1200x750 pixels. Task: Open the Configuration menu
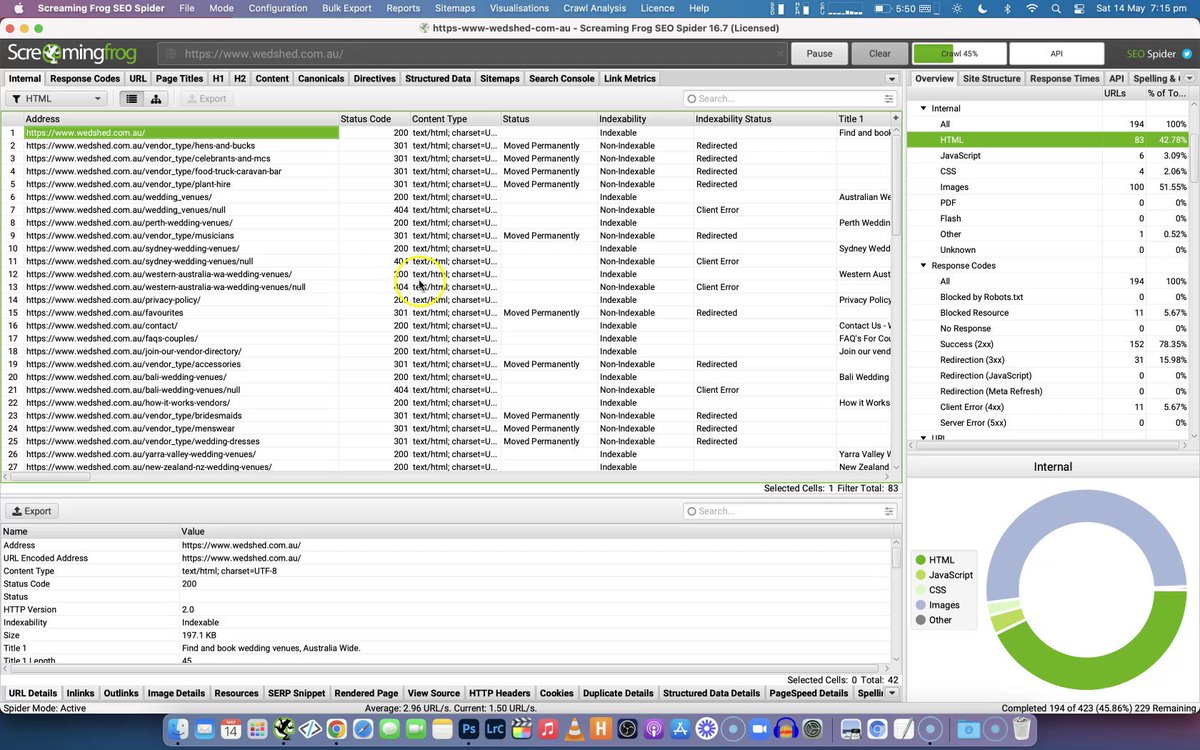point(278,8)
